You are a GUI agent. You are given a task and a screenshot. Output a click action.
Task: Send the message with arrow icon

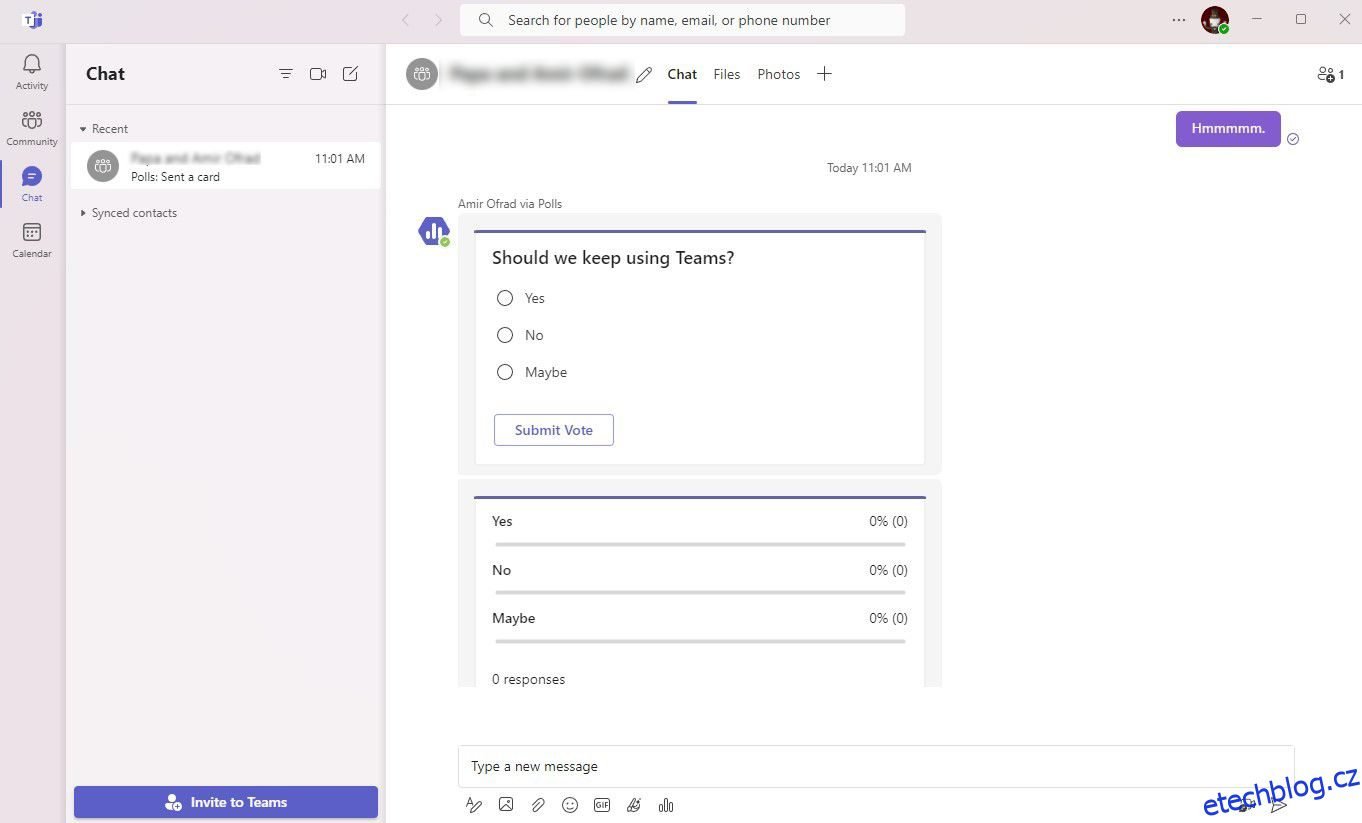pyautogui.click(x=1278, y=805)
